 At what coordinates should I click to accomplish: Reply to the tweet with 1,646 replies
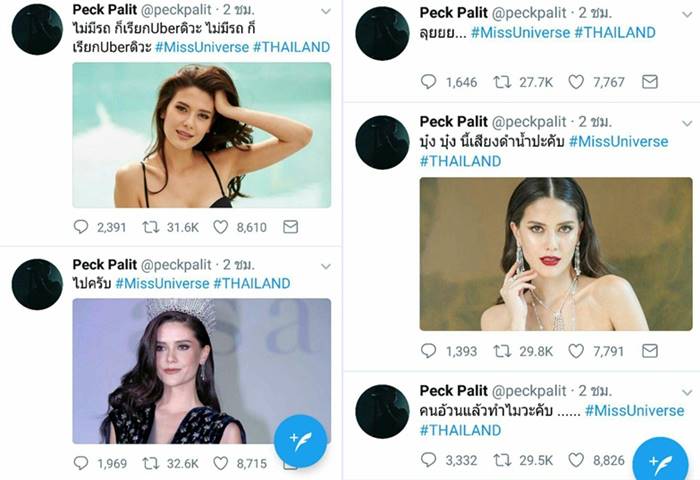point(429,82)
